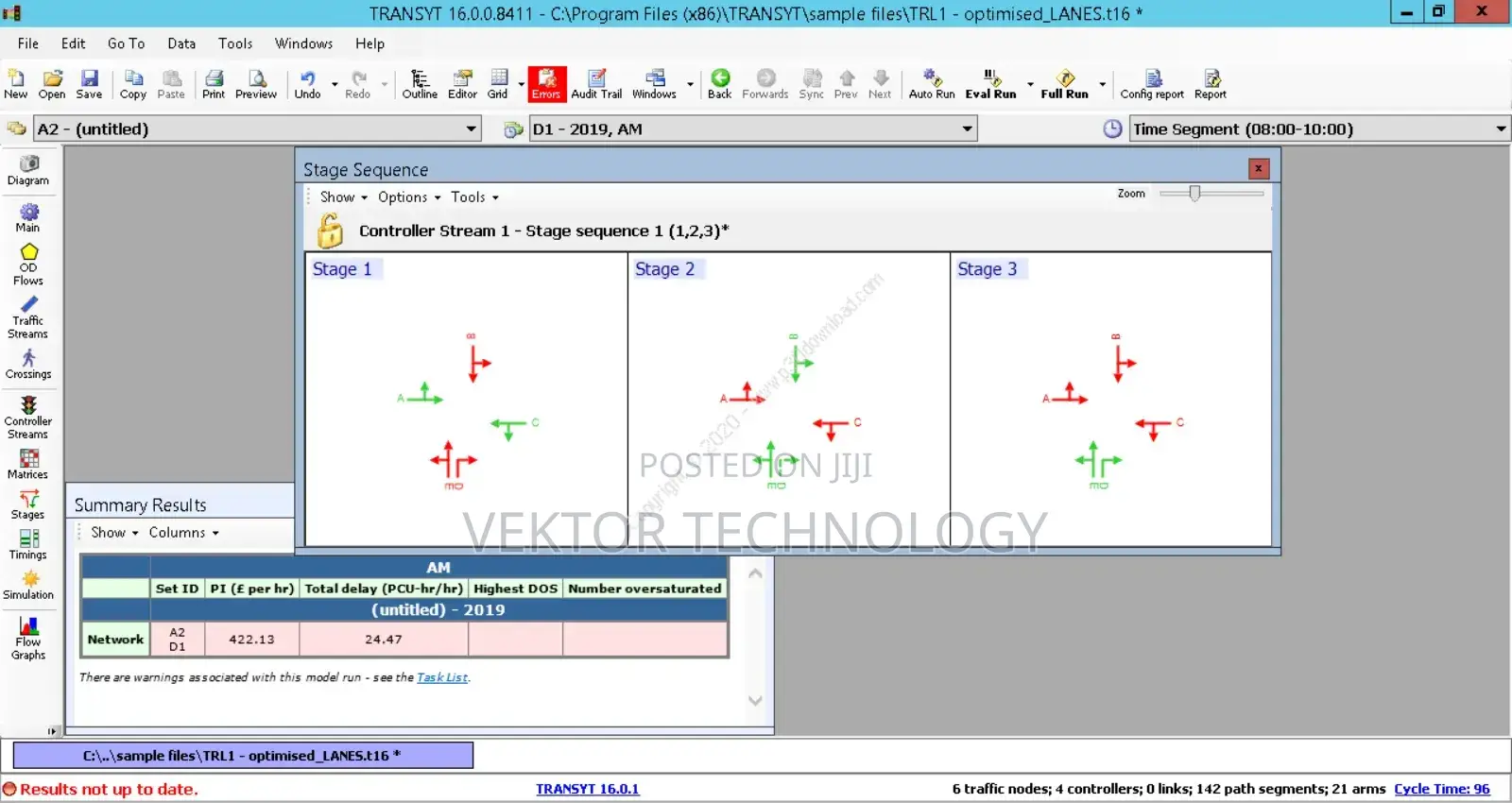Expand the demand set D1 - 2019, AM dropdown

click(967, 129)
